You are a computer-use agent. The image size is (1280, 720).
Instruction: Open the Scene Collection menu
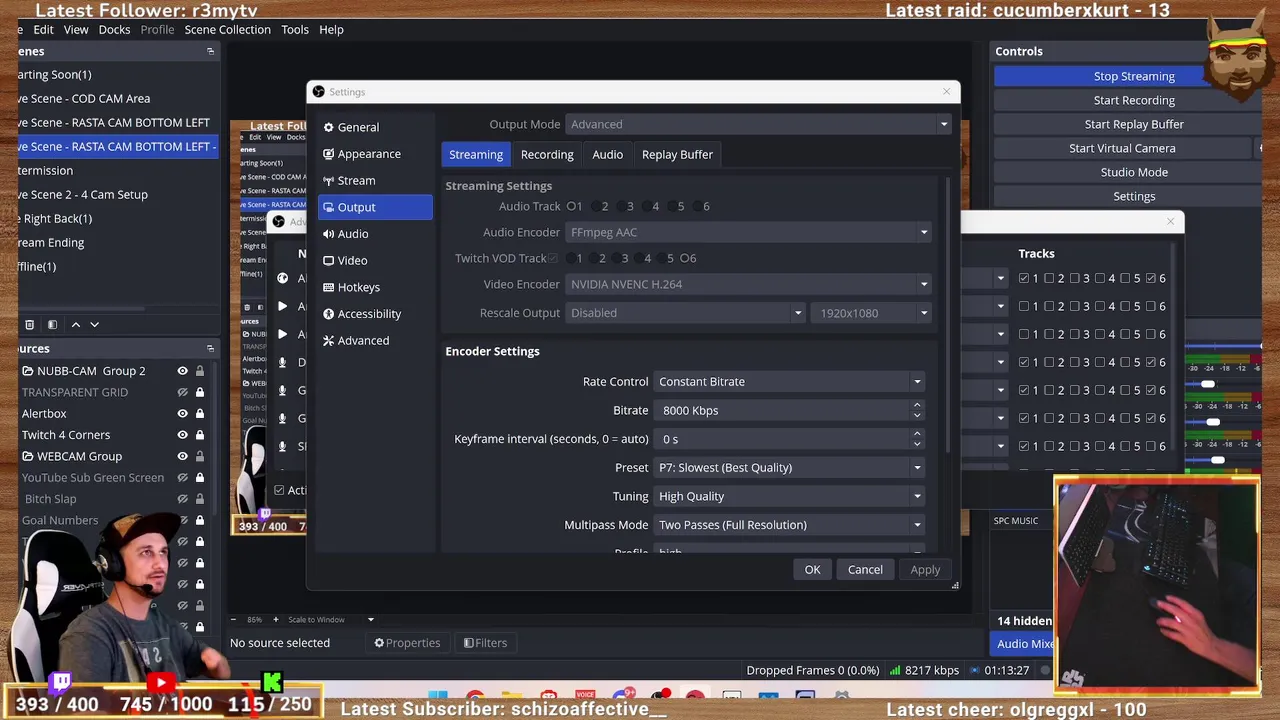pyautogui.click(x=227, y=30)
